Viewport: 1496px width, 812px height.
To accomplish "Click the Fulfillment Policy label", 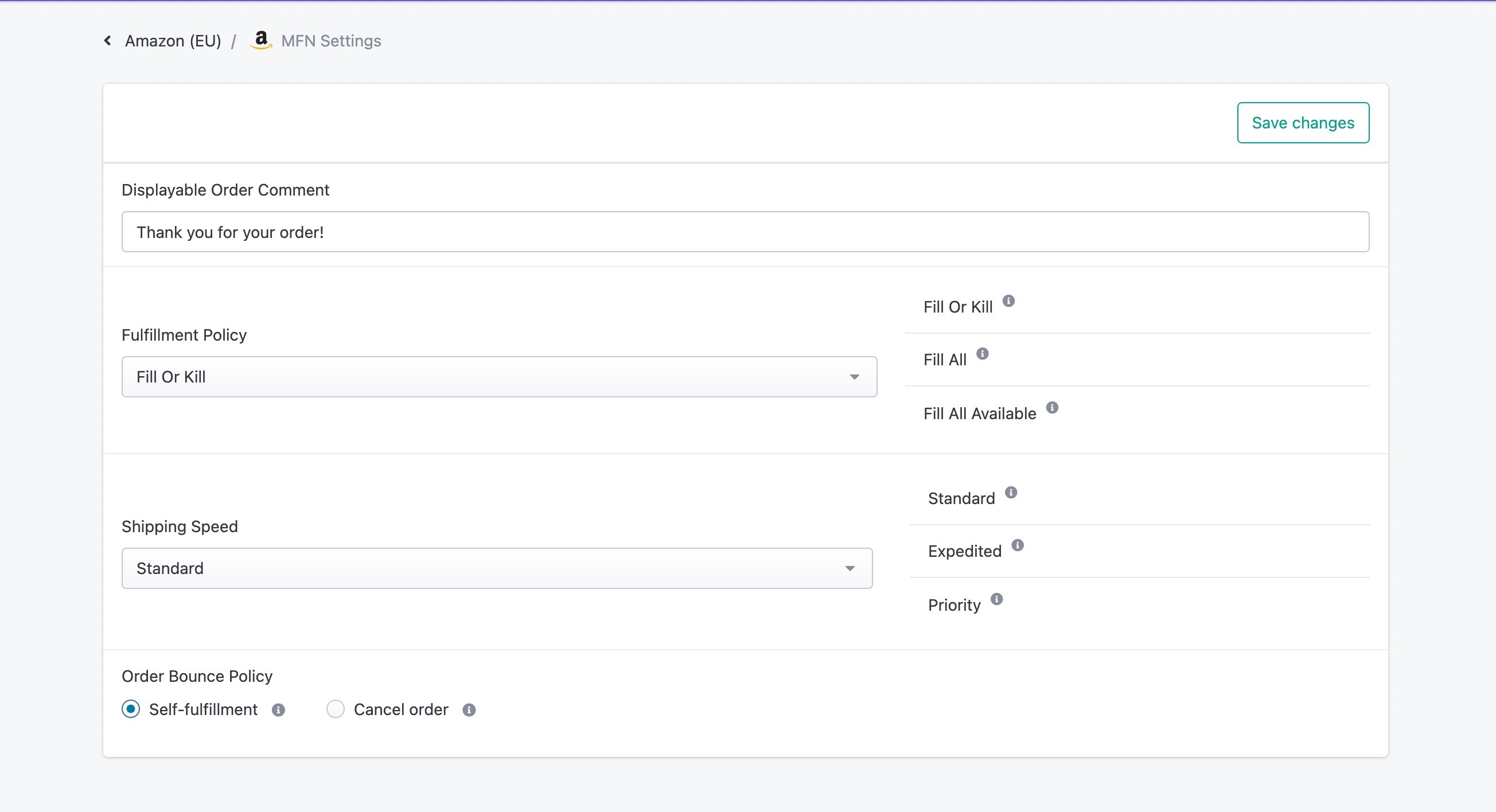I will pyautogui.click(x=184, y=335).
